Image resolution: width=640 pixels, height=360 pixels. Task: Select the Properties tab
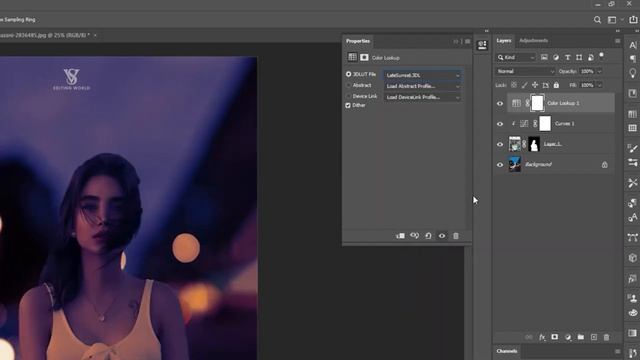[358, 41]
